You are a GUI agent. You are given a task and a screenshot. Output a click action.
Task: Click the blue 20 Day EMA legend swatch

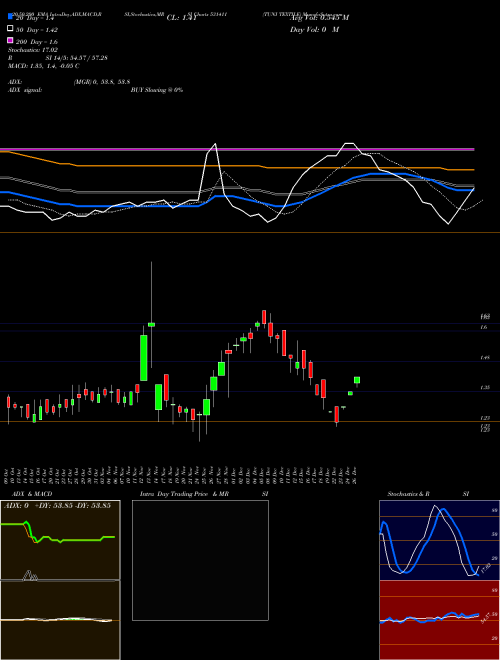[10, 16]
